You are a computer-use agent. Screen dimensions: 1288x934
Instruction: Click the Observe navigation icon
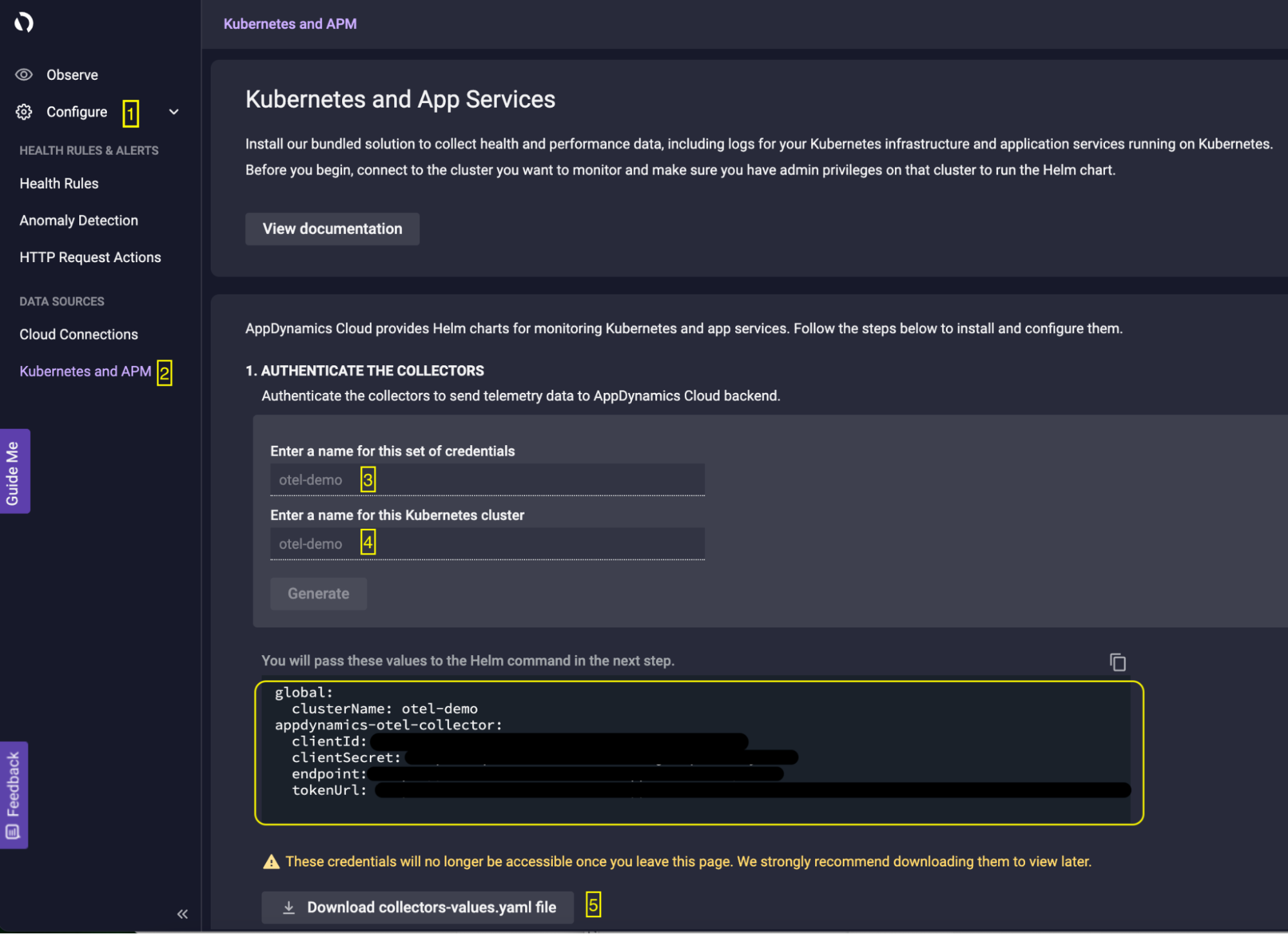tap(25, 74)
